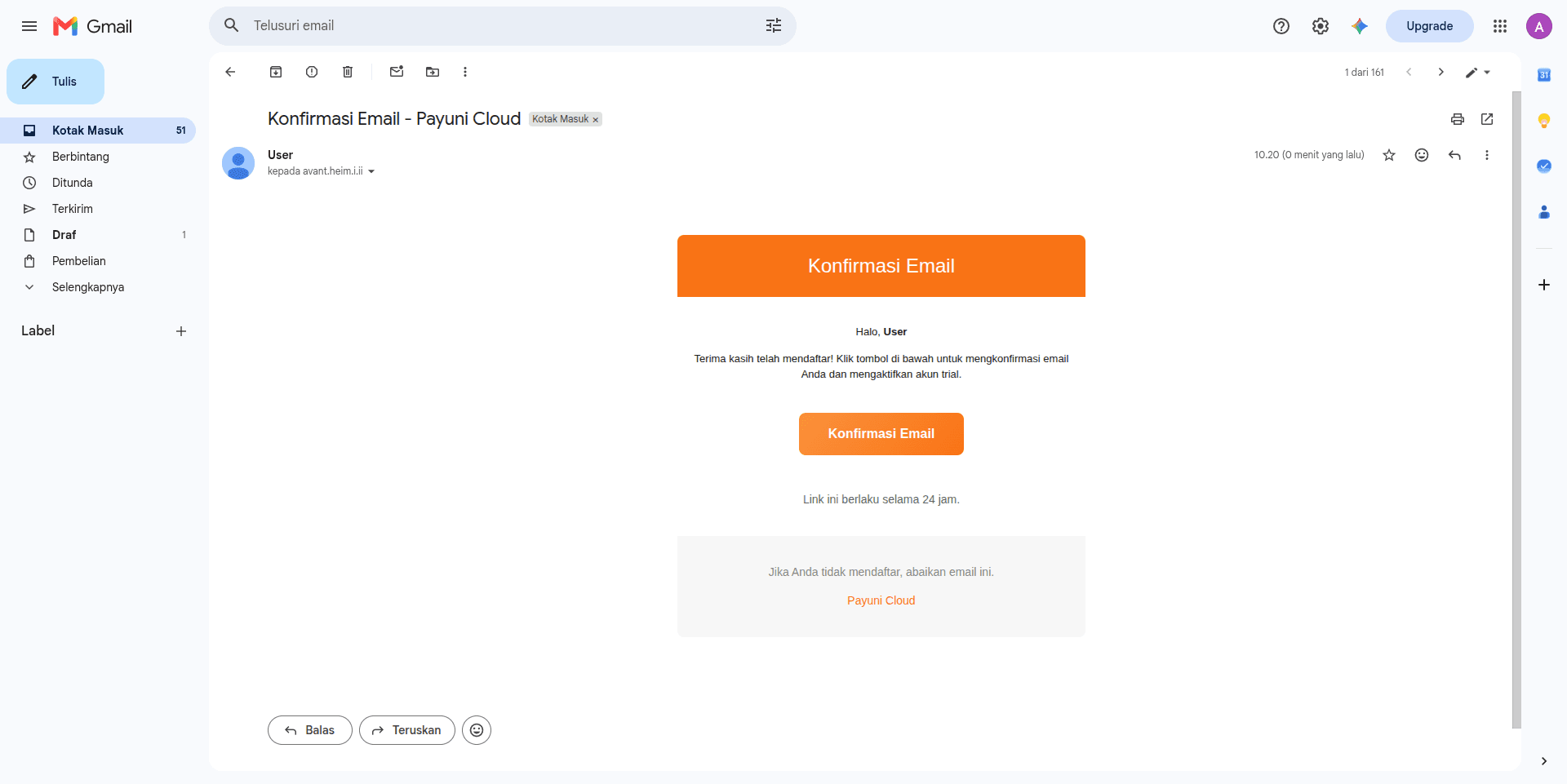Image resolution: width=1567 pixels, height=784 pixels.
Task: Open message more options menu
Action: [x=1487, y=155]
